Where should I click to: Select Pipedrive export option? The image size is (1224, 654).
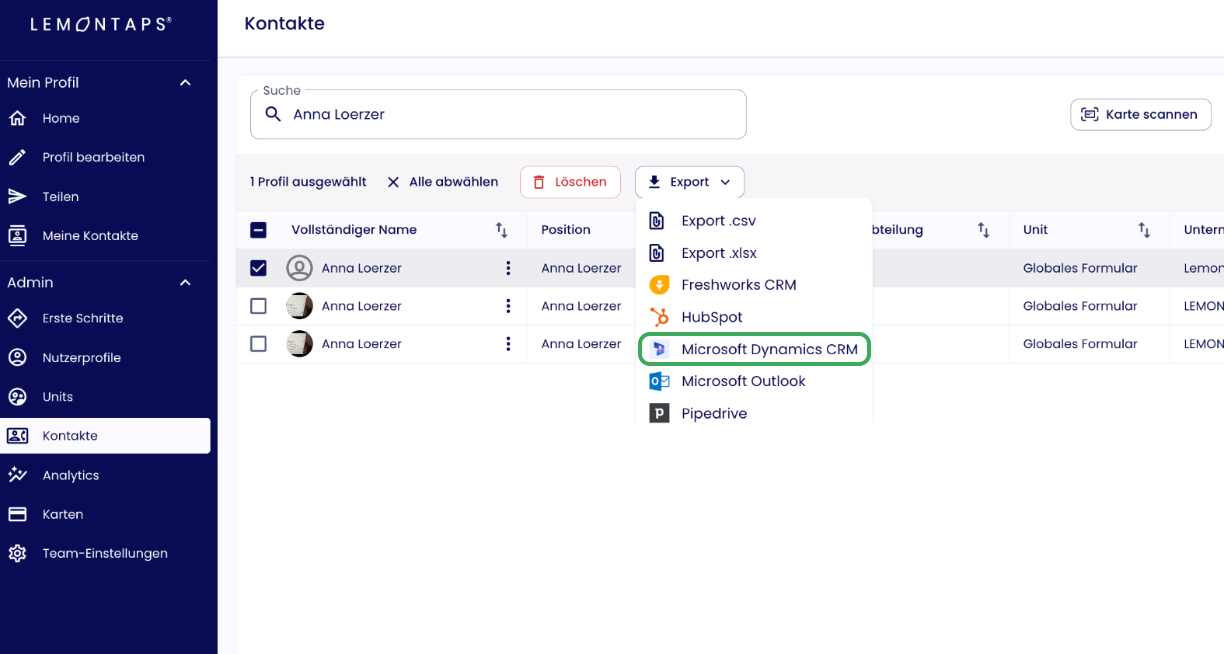click(x=755, y=413)
